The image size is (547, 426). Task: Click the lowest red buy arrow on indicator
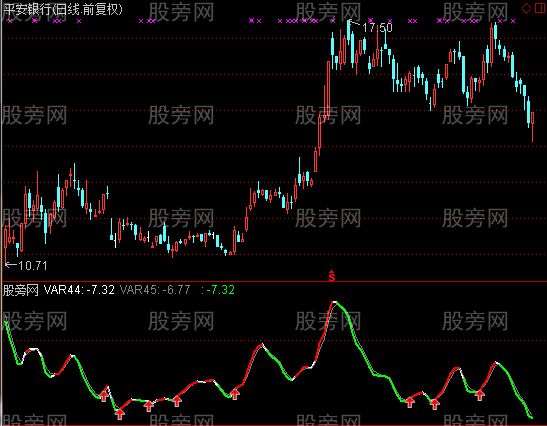[x=120, y=414]
